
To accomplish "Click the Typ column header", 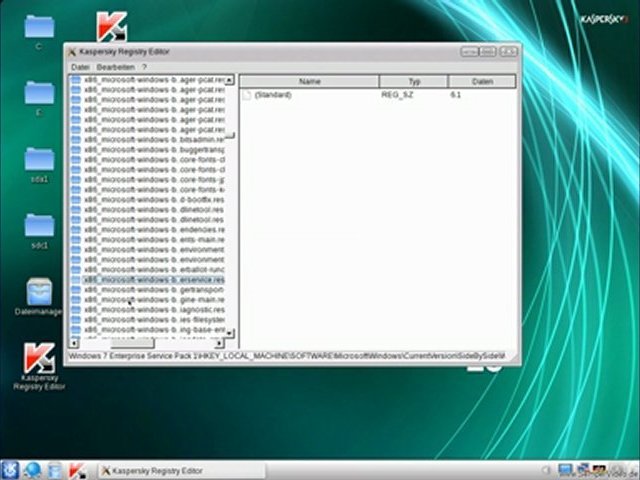I will click(x=413, y=81).
